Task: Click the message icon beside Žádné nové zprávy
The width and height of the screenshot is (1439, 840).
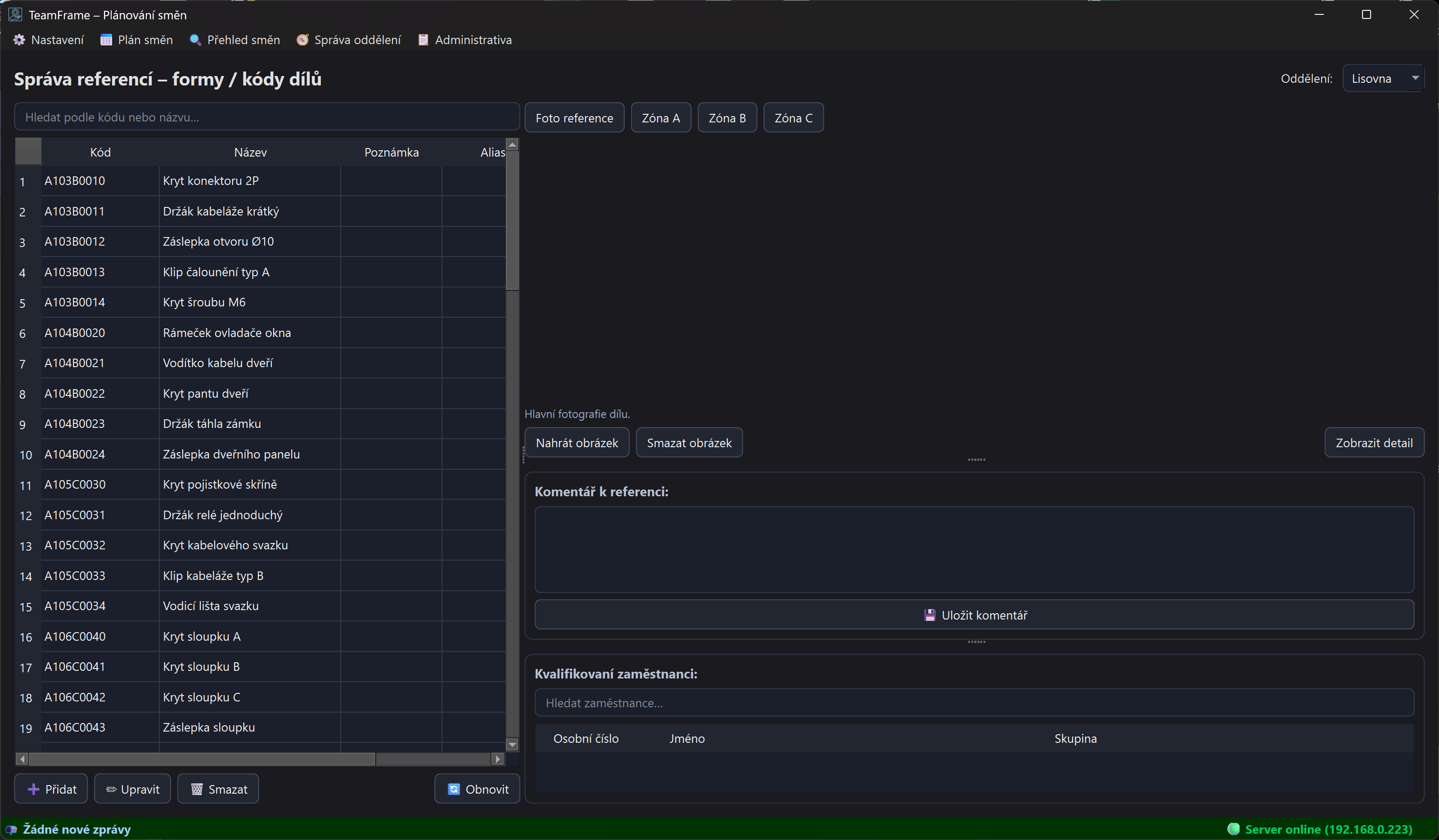Action: [x=11, y=830]
